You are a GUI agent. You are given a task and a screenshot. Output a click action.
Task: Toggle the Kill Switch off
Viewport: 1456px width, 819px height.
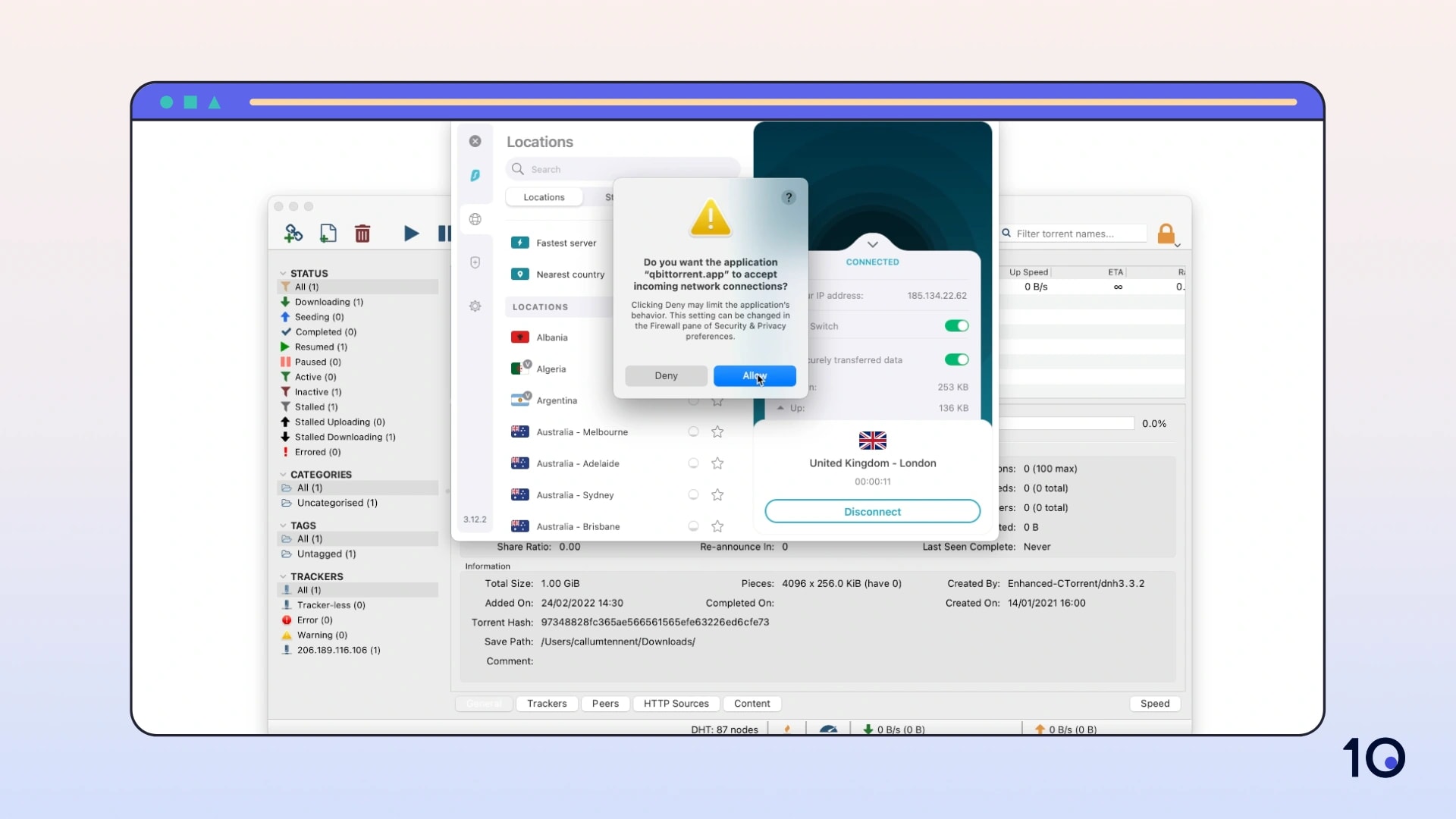956,326
